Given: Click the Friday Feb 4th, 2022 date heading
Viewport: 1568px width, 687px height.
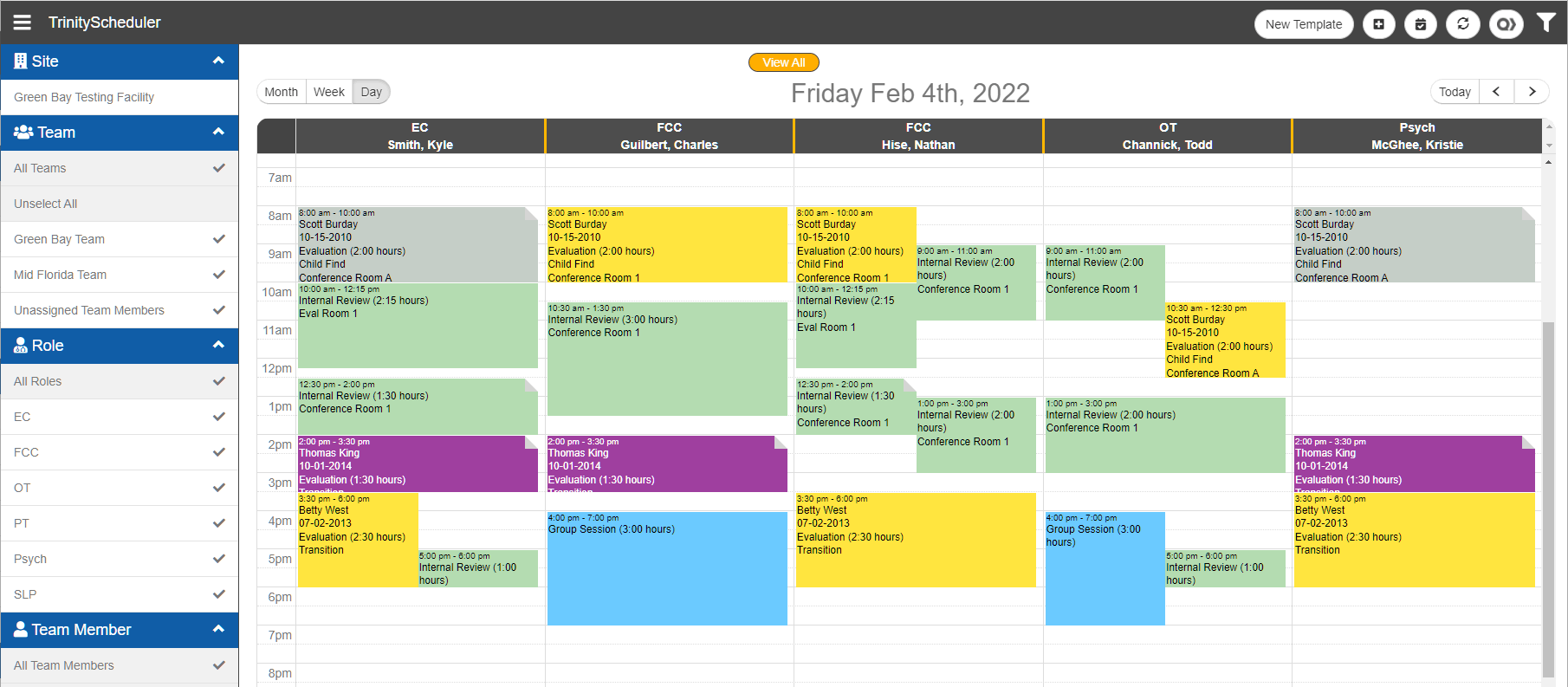Looking at the screenshot, I should point(910,93).
